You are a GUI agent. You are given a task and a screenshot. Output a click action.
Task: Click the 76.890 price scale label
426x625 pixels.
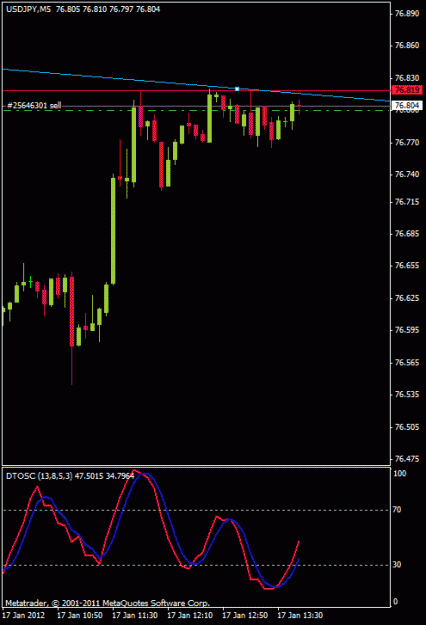pyautogui.click(x=406, y=14)
